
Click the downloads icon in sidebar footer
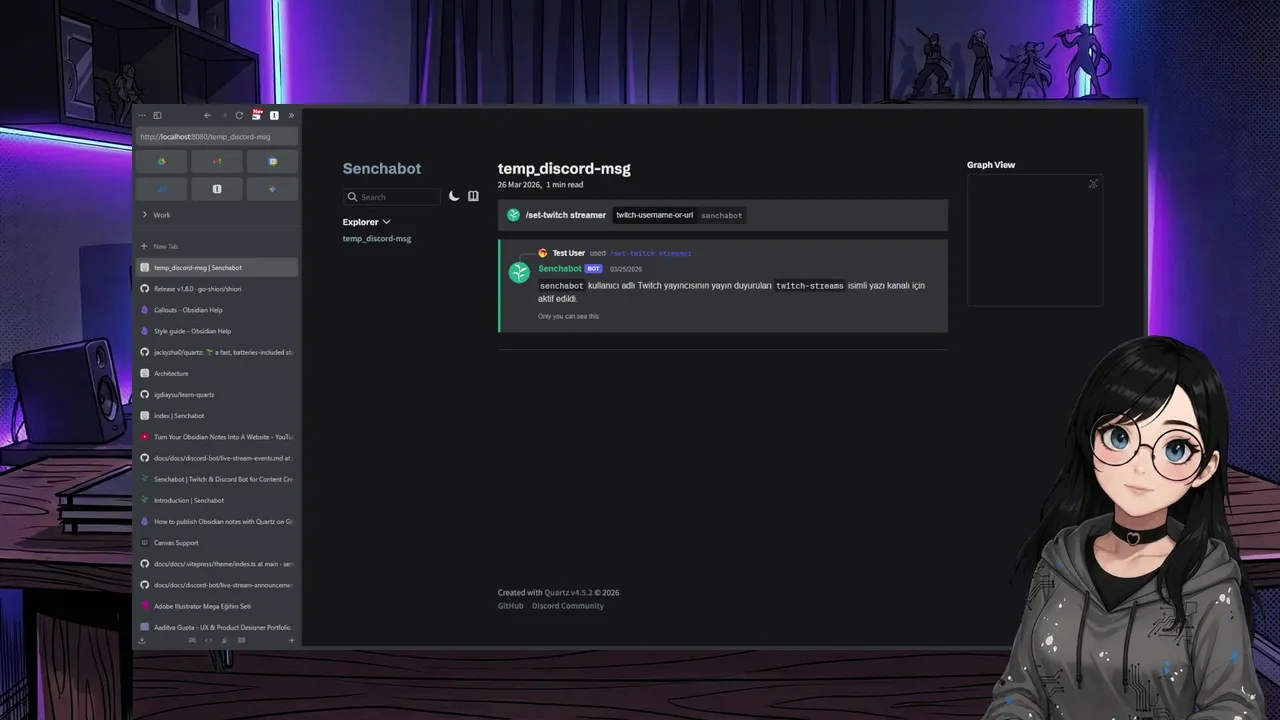pos(142,640)
